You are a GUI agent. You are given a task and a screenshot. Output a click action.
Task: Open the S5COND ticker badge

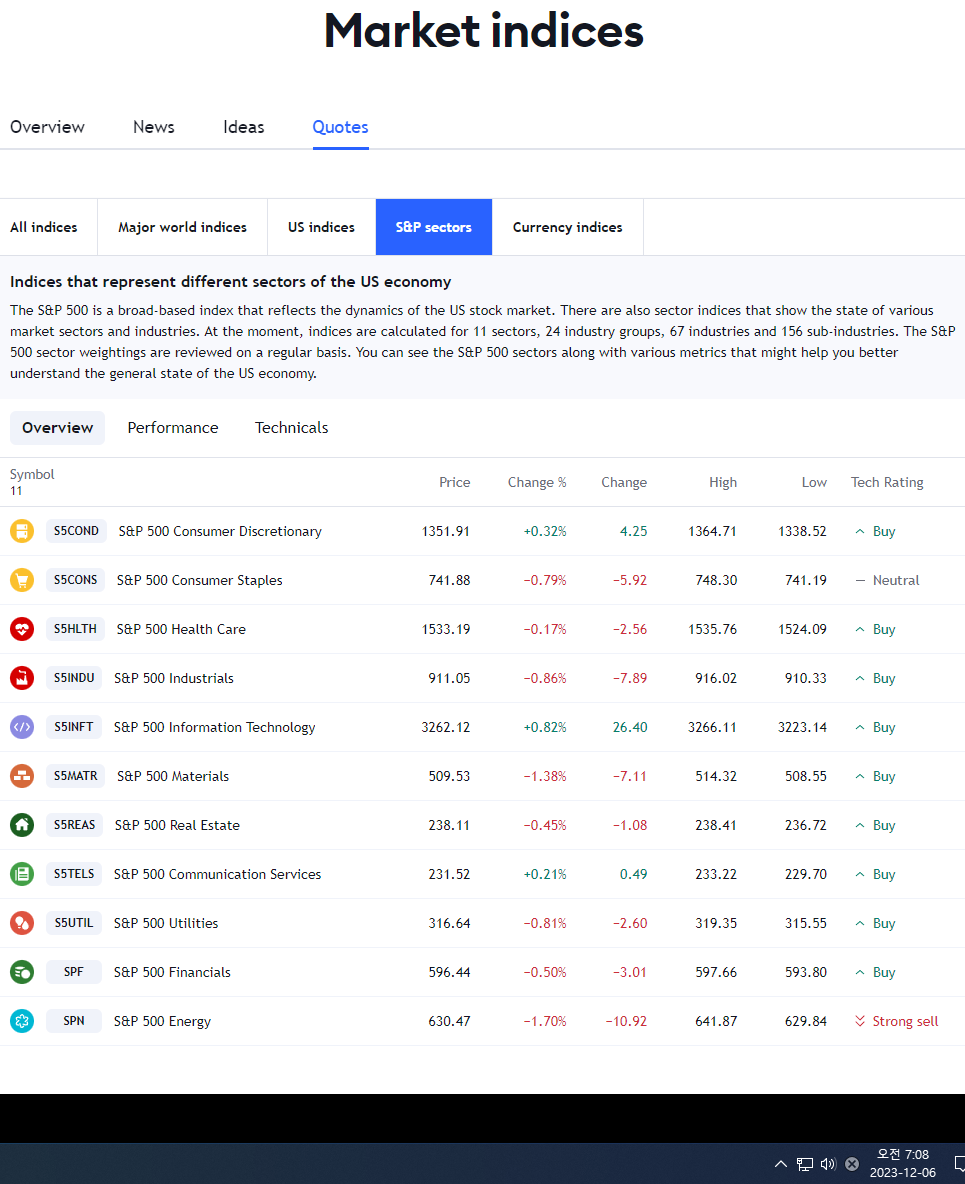[x=76, y=531]
